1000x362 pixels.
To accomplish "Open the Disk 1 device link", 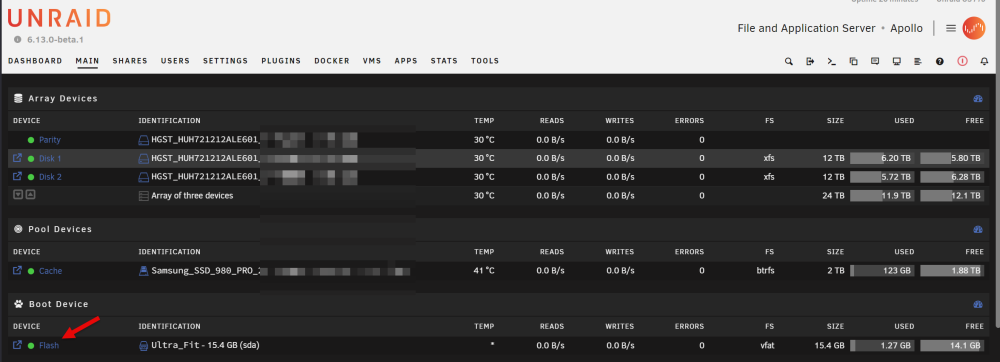I will 50,158.
